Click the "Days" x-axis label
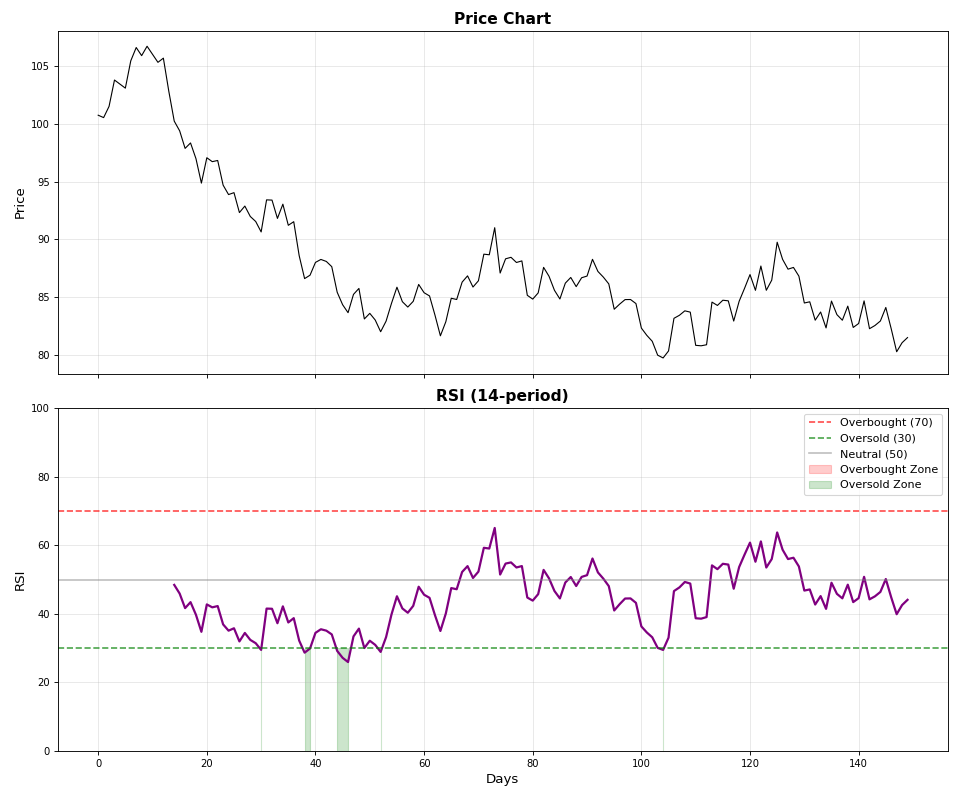Image resolution: width=960 pixels, height=800 pixels. [502, 779]
